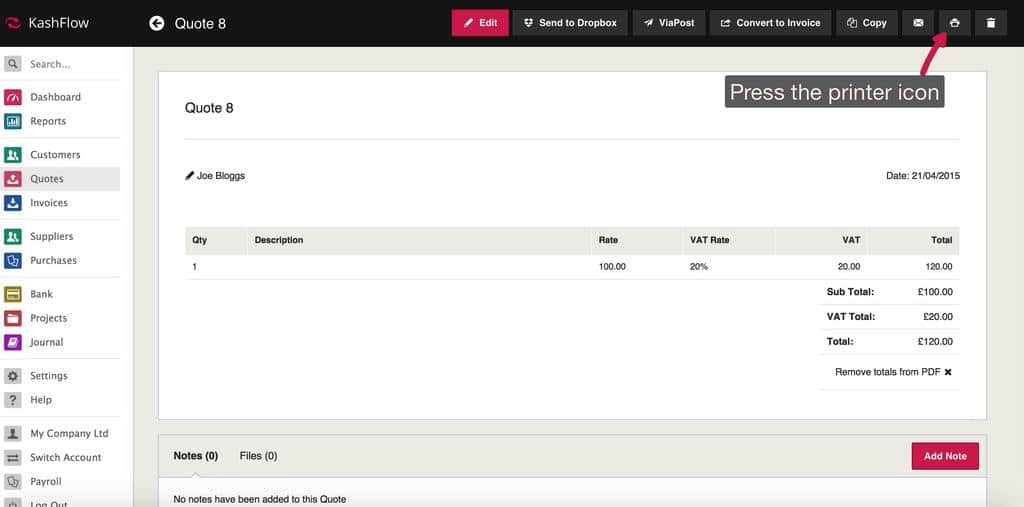Send the quote to Dropbox
The image size is (1024, 507).
pos(570,23)
